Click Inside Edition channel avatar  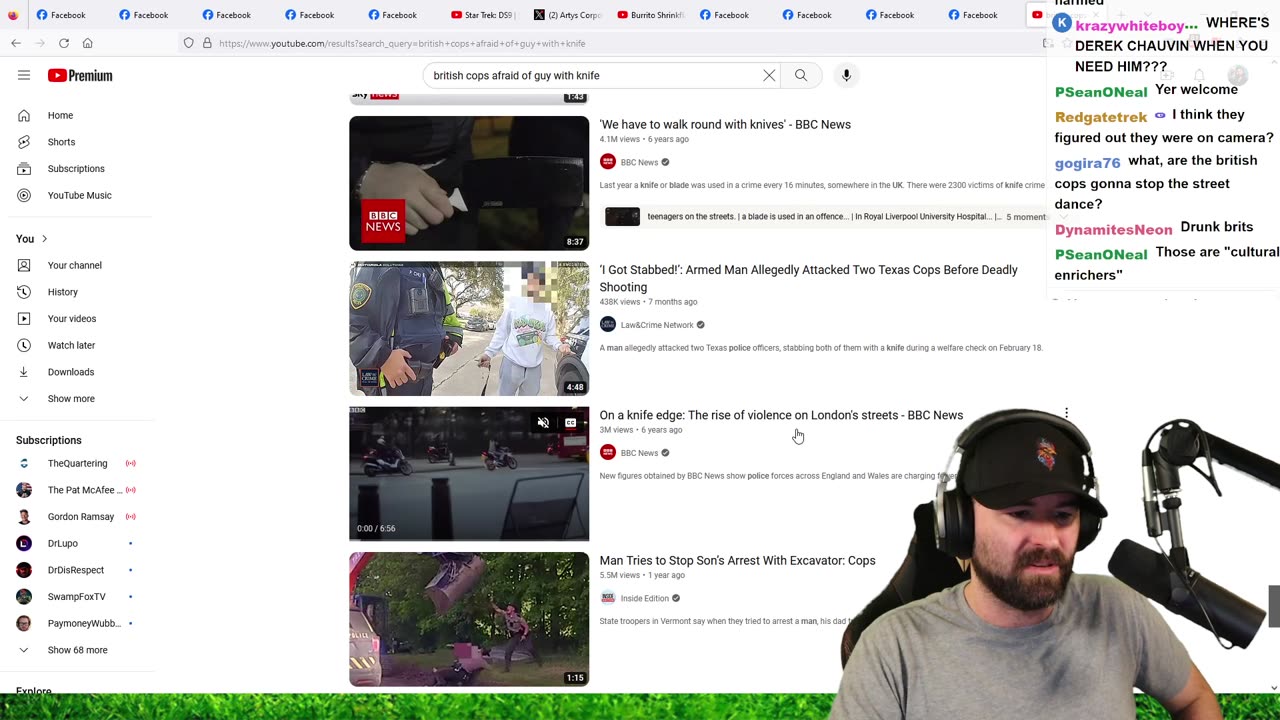click(x=607, y=598)
